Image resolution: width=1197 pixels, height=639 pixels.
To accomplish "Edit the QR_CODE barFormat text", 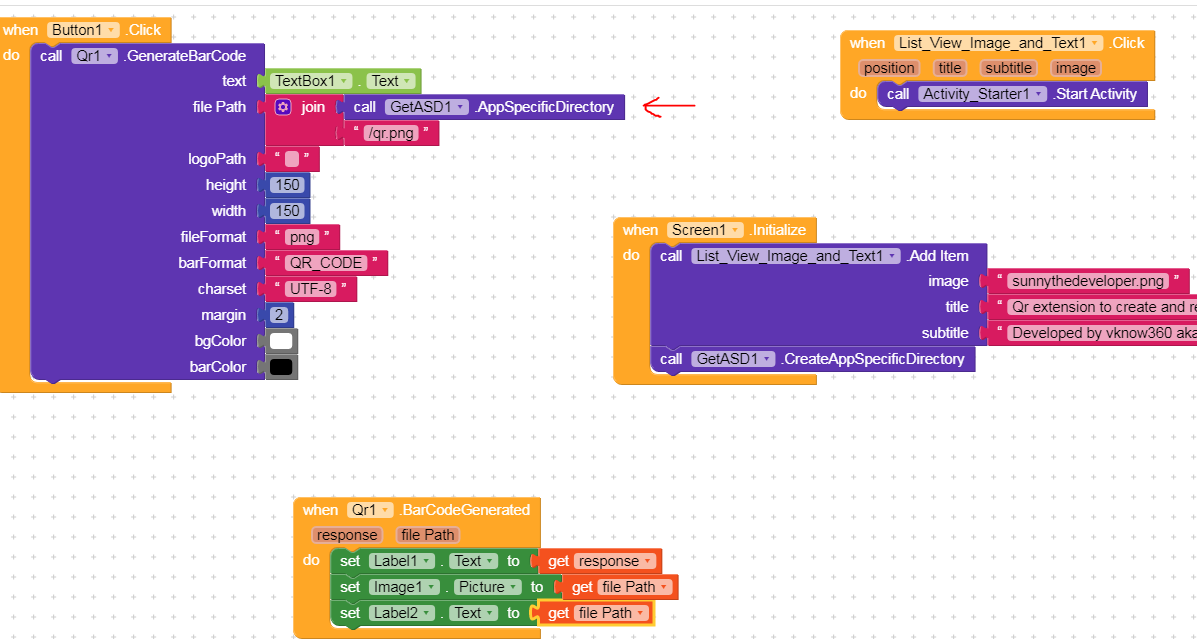I will pyautogui.click(x=326, y=263).
